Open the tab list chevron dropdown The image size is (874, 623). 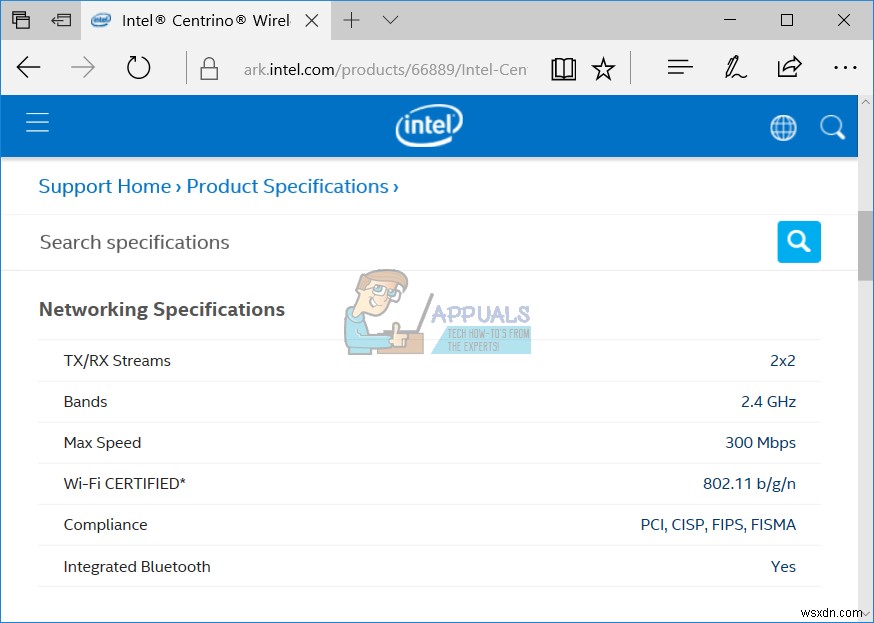[390, 20]
